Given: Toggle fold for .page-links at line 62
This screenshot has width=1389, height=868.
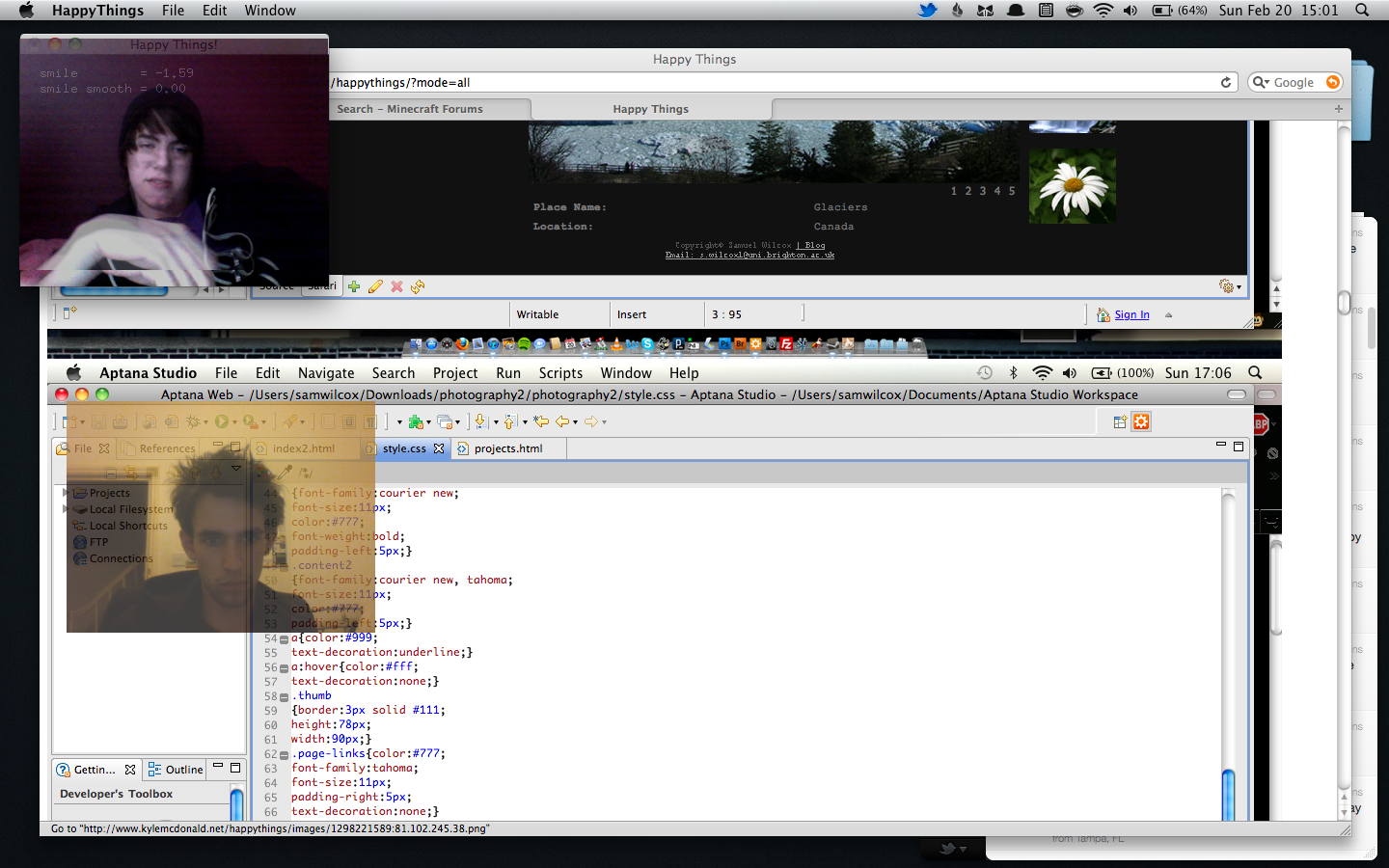Looking at the screenshot, I should point(284,754).
